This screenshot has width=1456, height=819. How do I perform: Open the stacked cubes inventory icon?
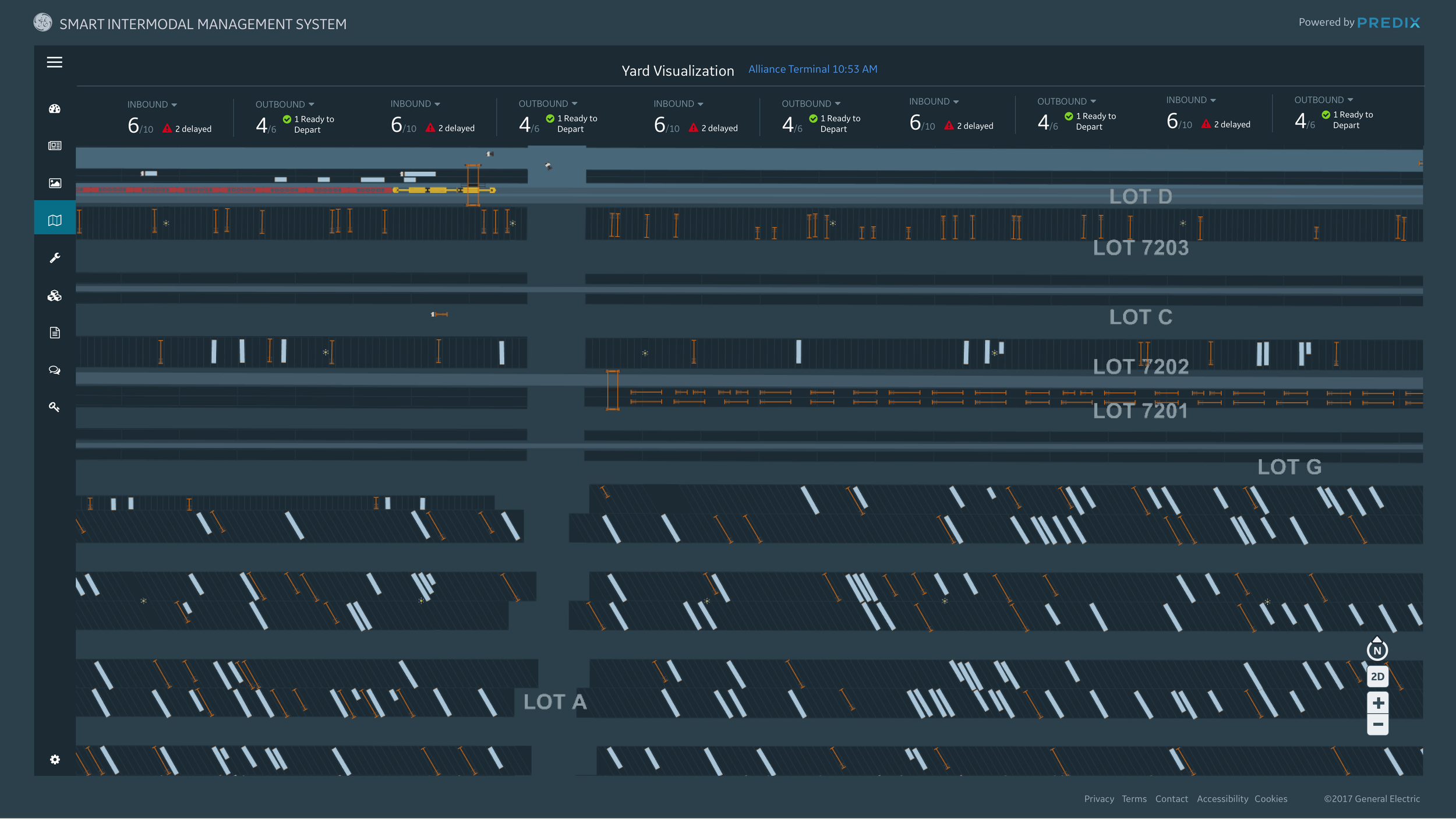55,295
